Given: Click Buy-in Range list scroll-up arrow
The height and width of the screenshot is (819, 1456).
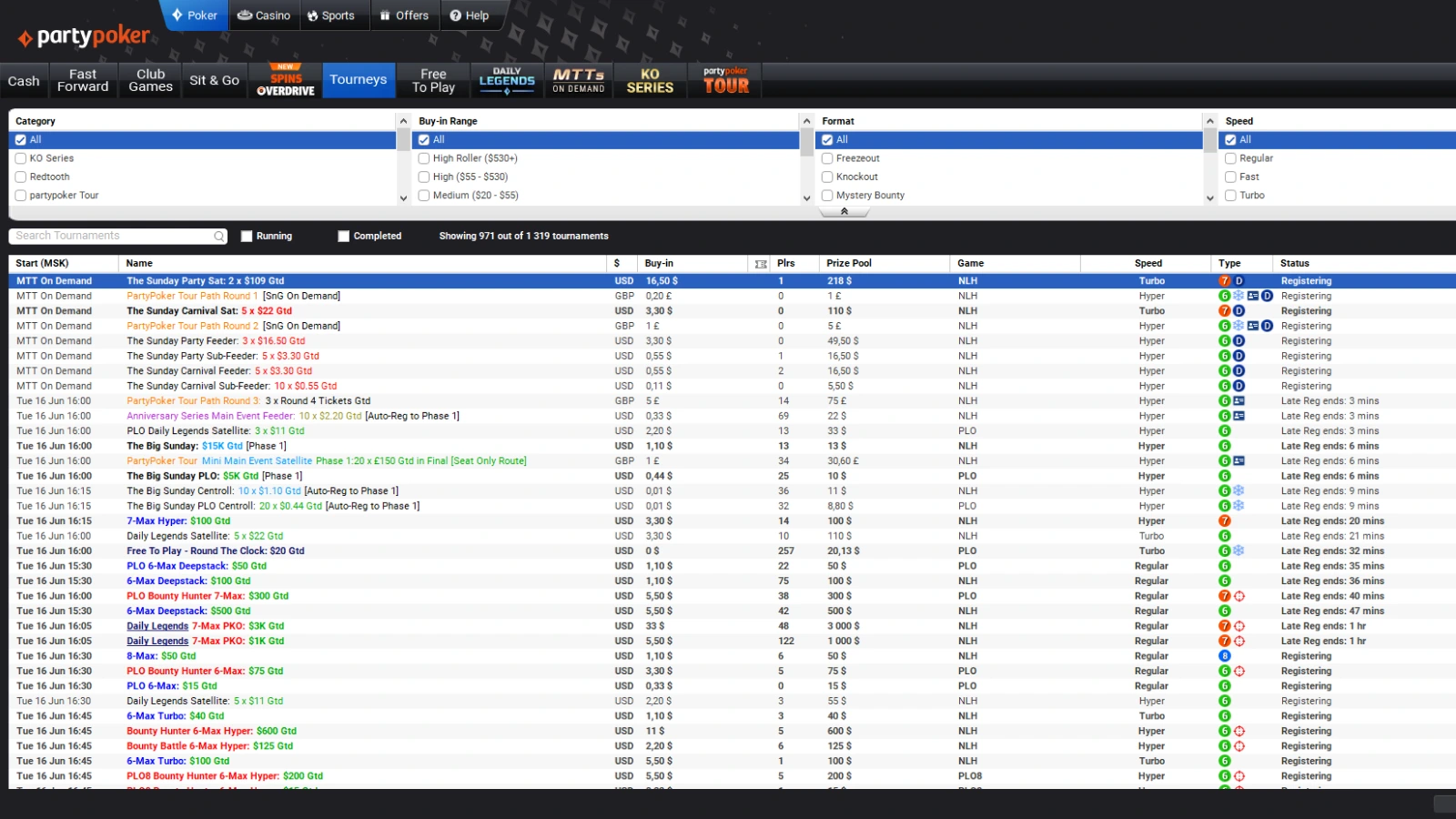Looking at the screenshot, I should click(x=806, y=121).
